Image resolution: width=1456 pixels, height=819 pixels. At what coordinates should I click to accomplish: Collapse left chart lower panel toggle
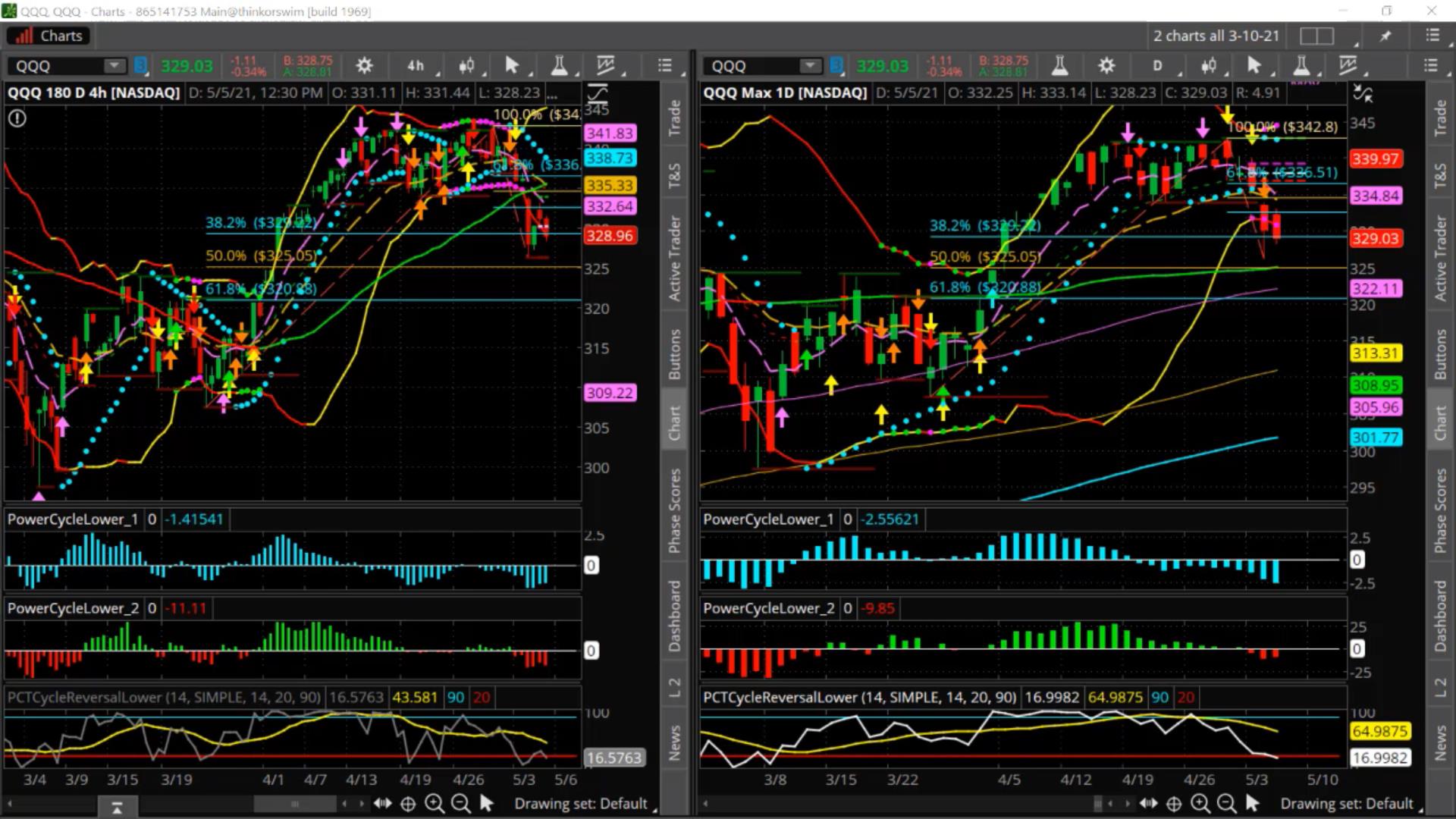coord(117,808)
